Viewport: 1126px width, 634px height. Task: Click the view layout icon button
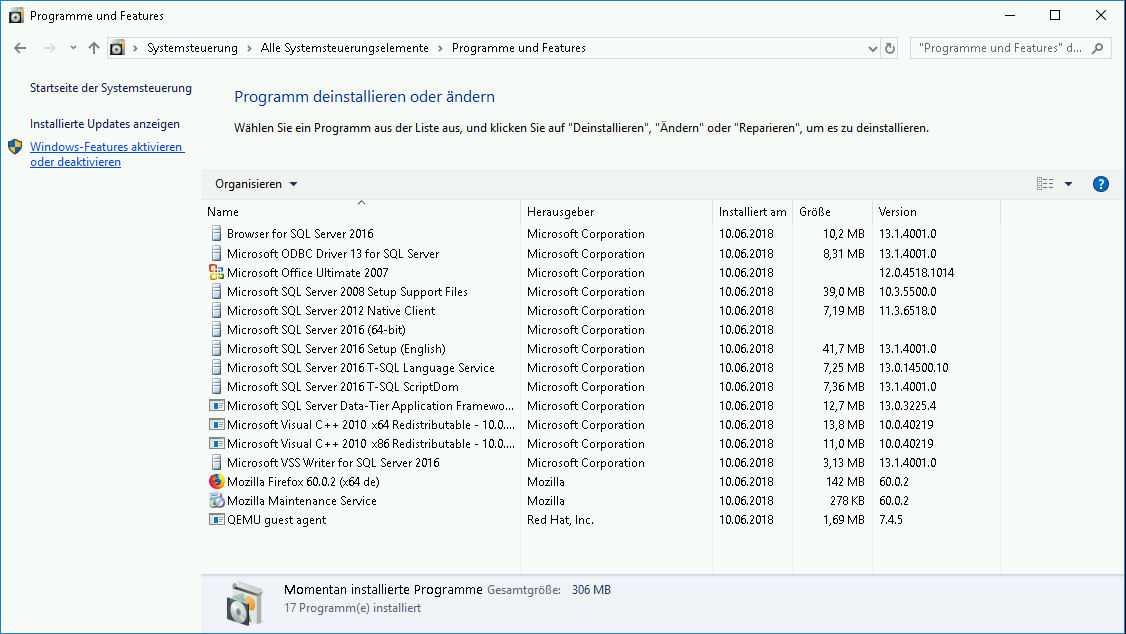(1045, 184)
